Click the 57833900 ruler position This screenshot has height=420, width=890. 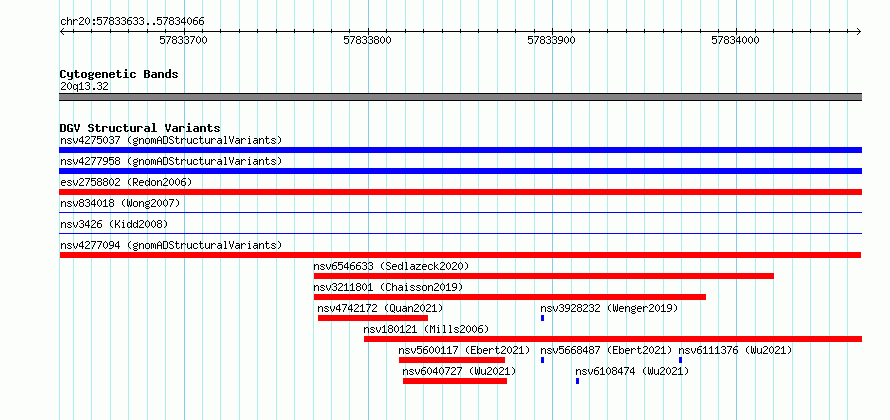pos(552,40)
